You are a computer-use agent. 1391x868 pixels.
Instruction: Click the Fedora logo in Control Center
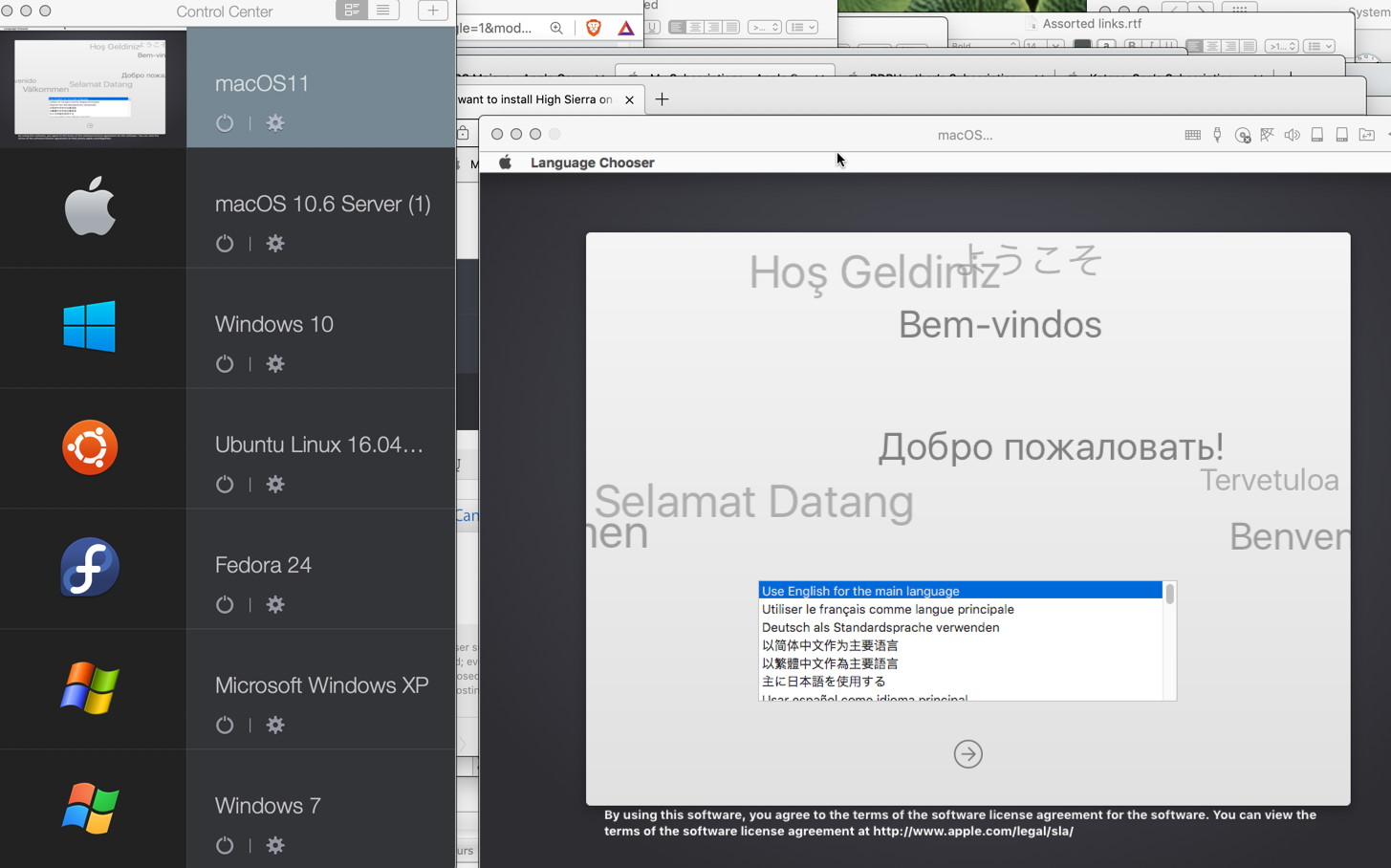point(90,567)
